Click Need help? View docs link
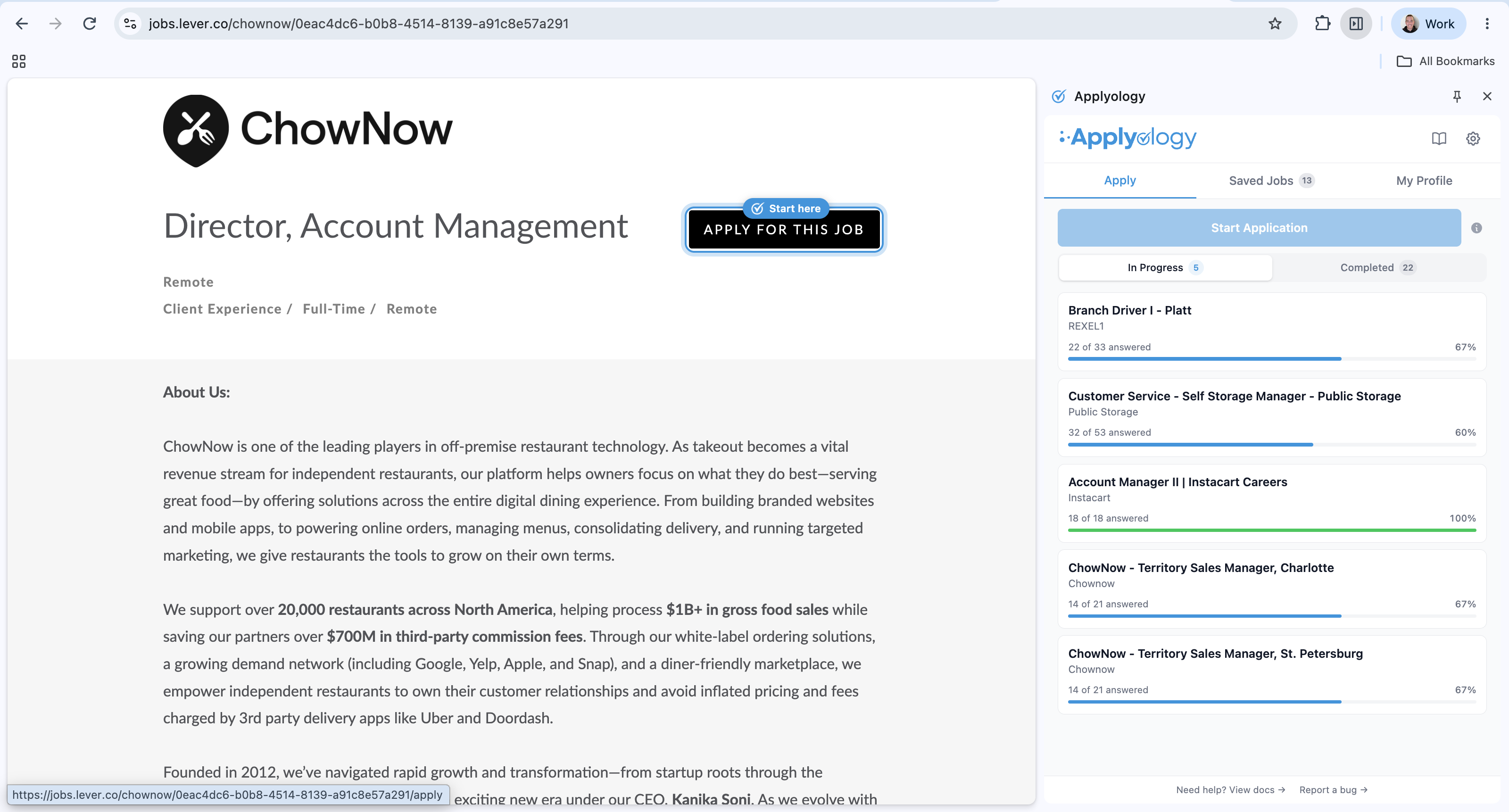Screen dimensions: 1509x812 click(x=1230, y=790)
